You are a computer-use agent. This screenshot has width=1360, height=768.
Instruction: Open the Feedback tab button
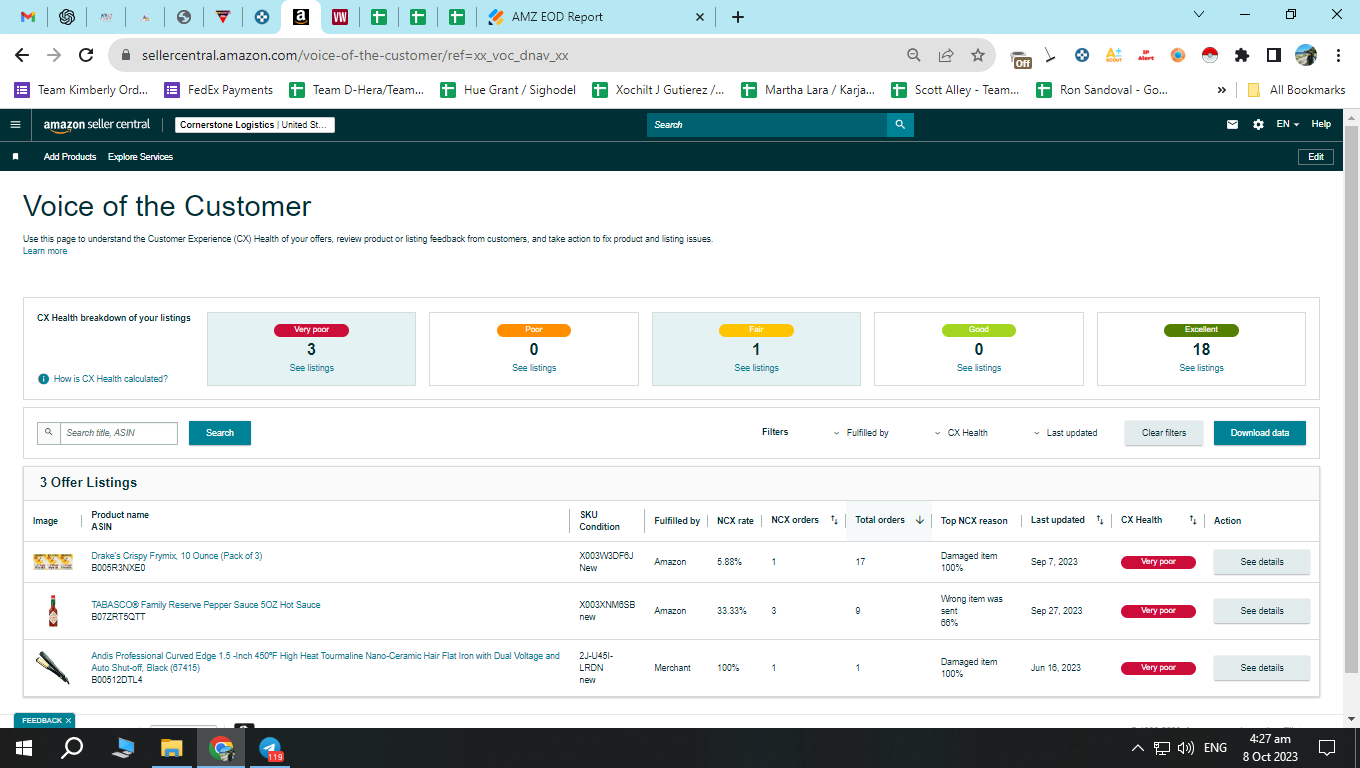pos(44,720)
